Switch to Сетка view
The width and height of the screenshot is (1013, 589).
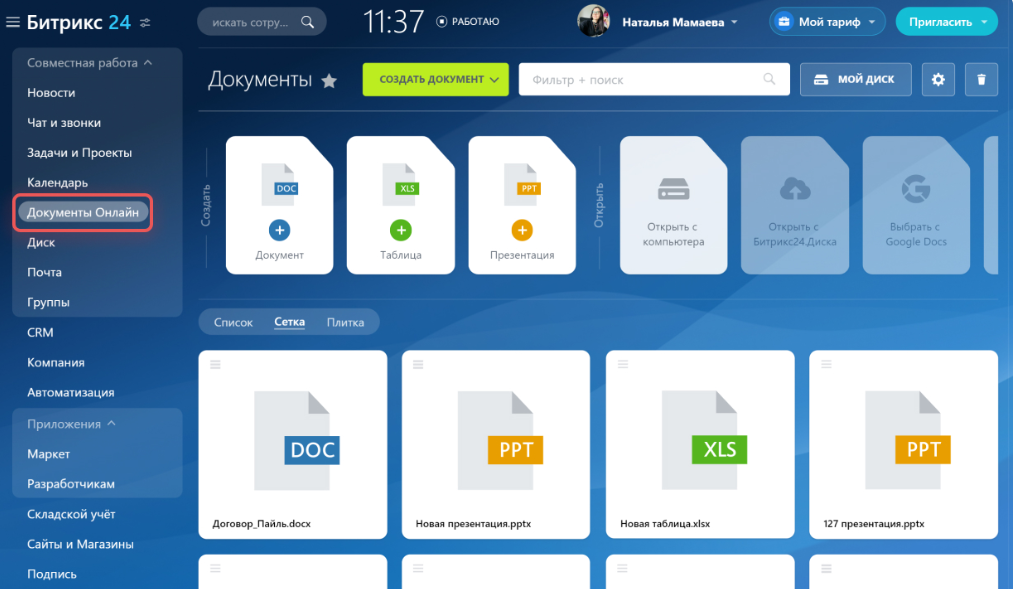(x=289, y=322)
